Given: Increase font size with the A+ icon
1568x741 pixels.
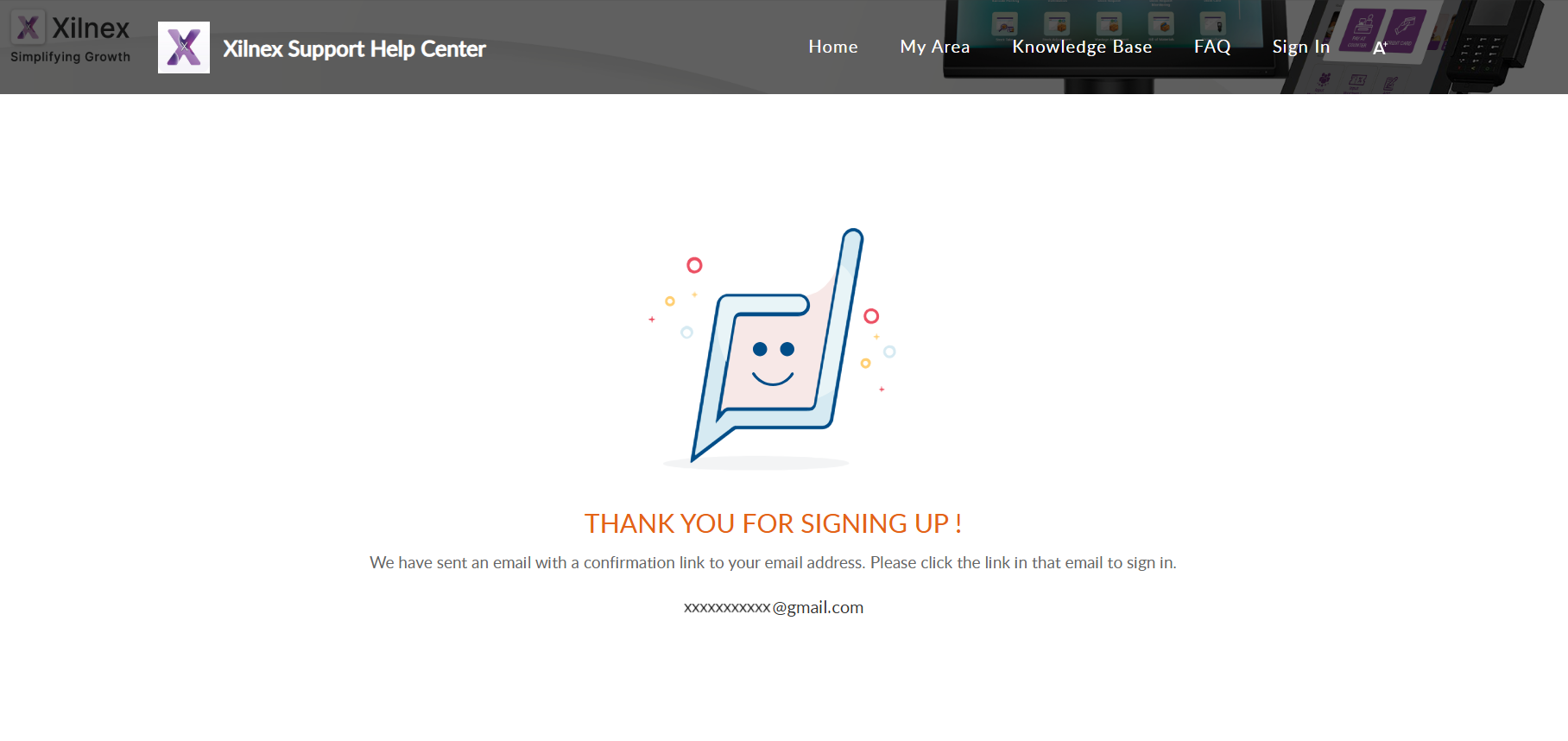Looking at the screenshot, I should 1379,48.
